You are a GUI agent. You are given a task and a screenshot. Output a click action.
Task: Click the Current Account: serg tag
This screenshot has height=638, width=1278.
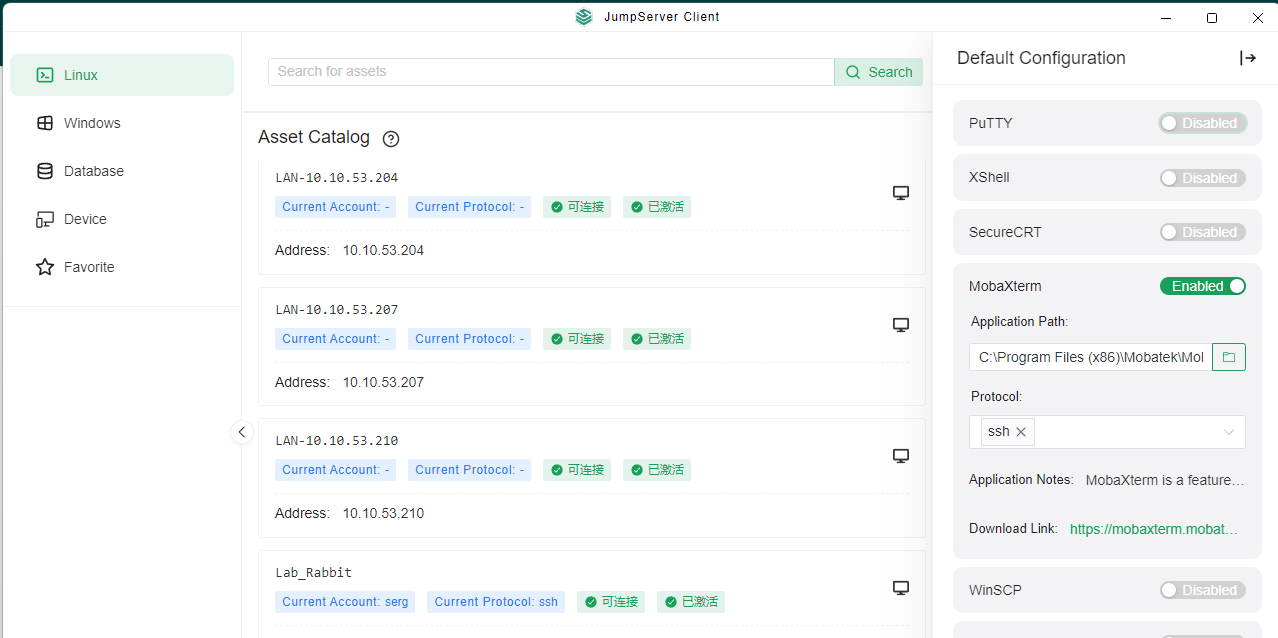click(x=345, y=602)
